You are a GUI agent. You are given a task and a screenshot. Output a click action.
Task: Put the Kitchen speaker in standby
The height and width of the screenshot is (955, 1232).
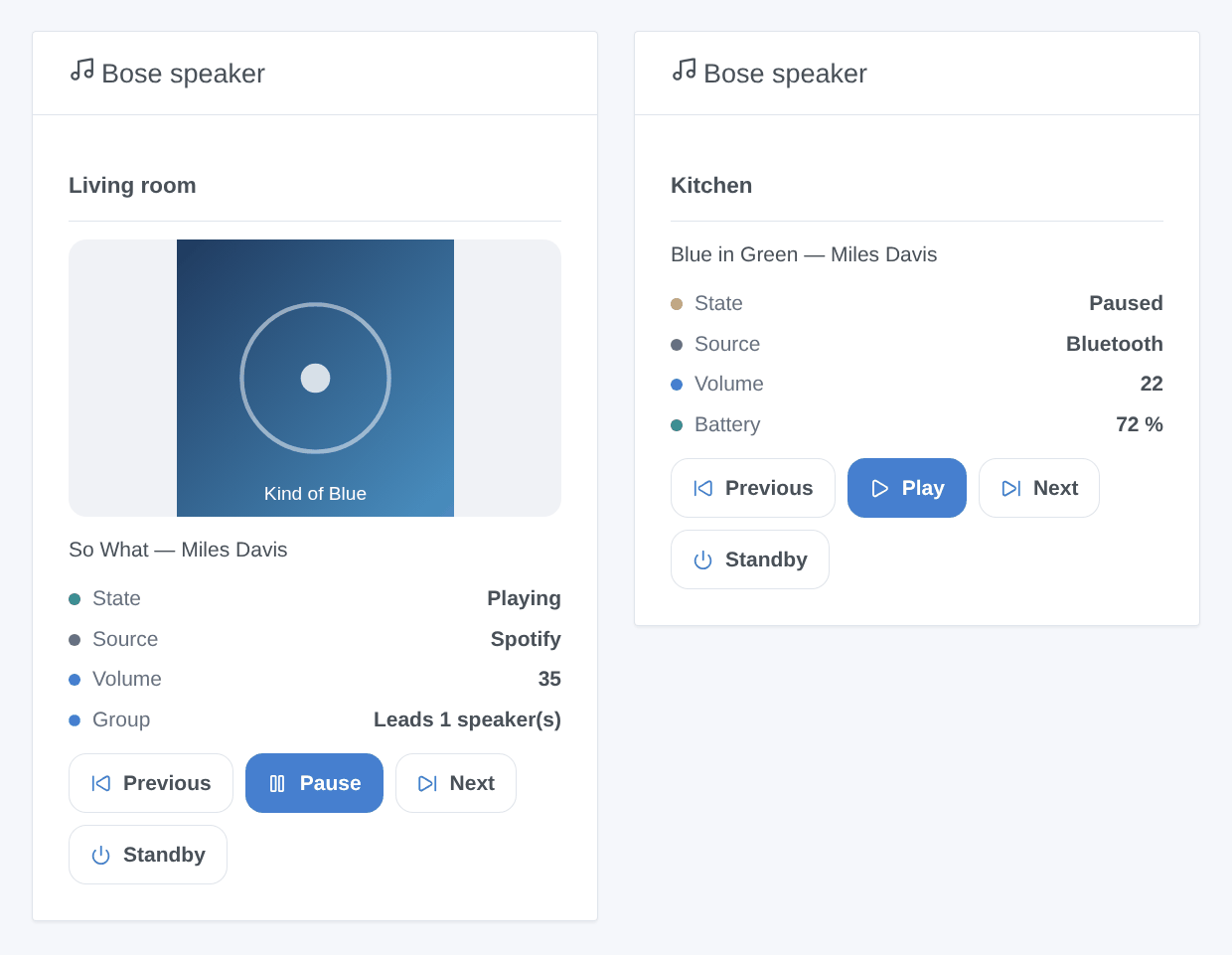[x=750, y=559]
